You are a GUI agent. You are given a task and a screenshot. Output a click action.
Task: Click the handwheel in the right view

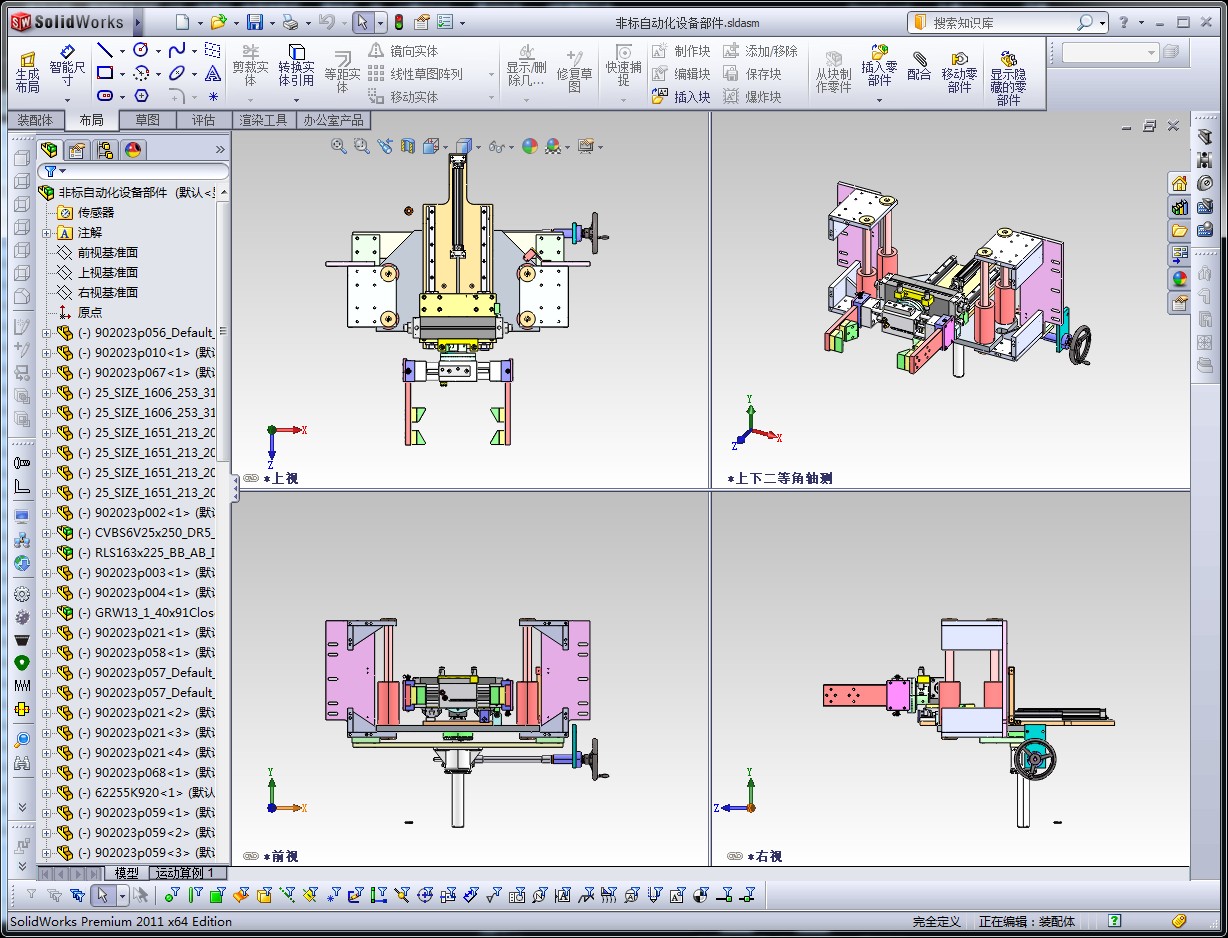point(1034,760)
